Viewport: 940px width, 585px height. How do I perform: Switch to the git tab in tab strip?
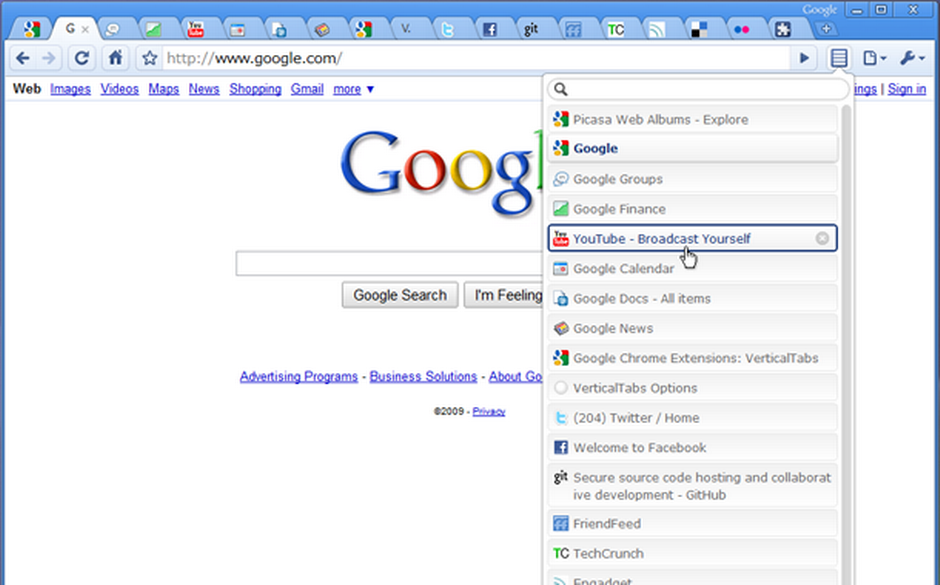tap(531, 29)
